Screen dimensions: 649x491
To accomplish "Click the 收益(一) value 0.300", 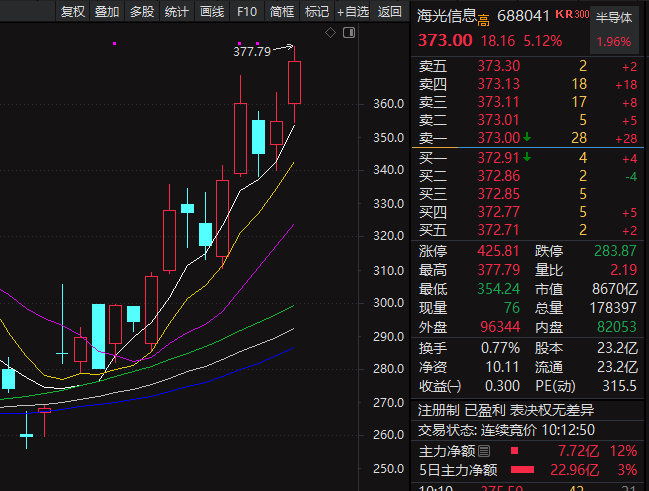I will [502, 386].
